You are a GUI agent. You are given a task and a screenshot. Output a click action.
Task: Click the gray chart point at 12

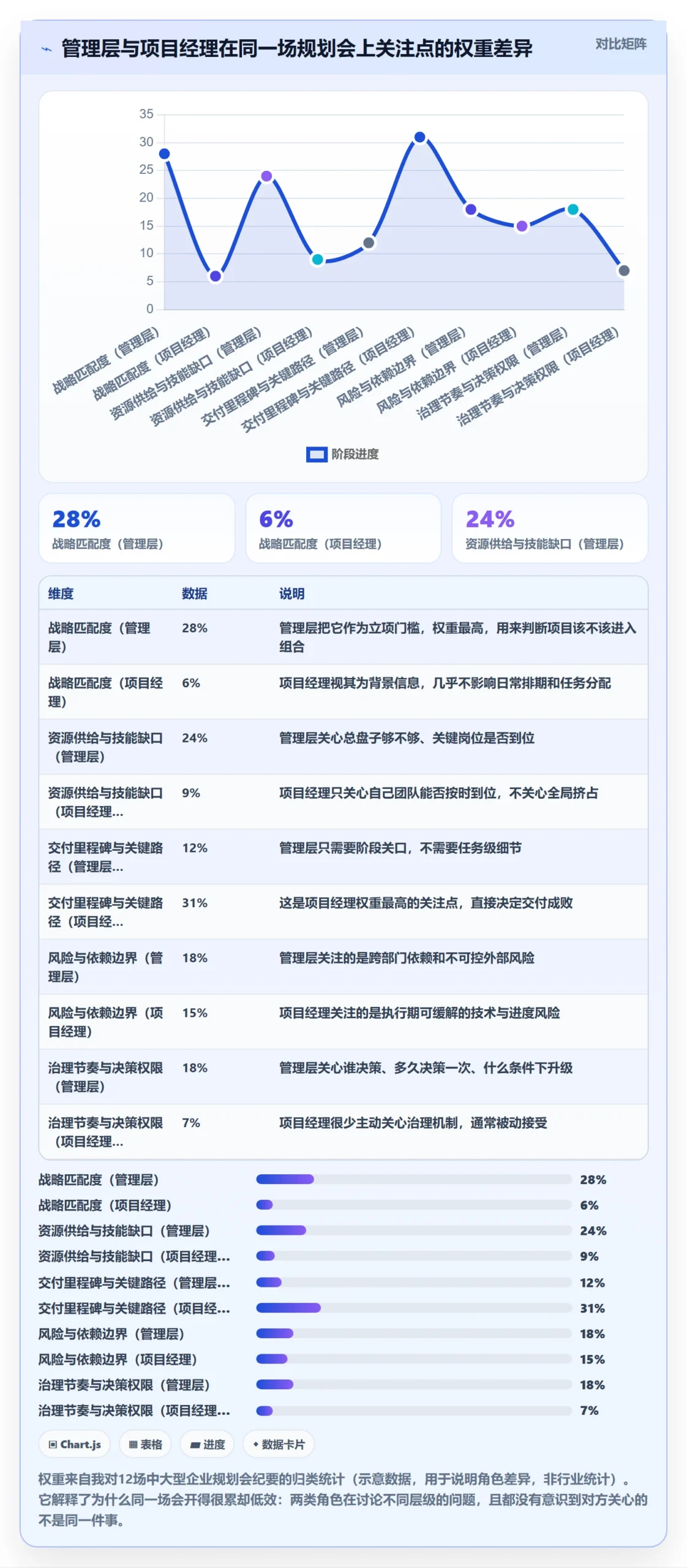tap(369, 243)
